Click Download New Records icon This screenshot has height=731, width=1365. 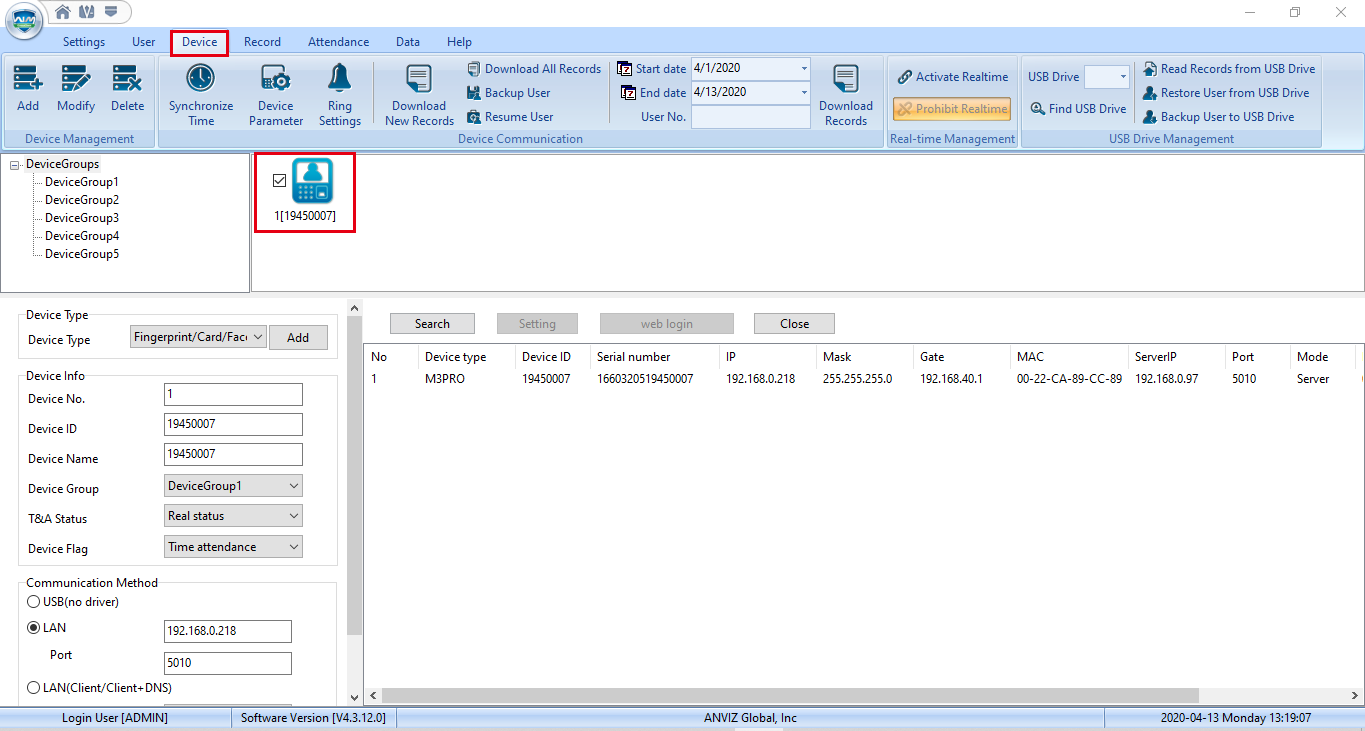(x=419, y=79)
